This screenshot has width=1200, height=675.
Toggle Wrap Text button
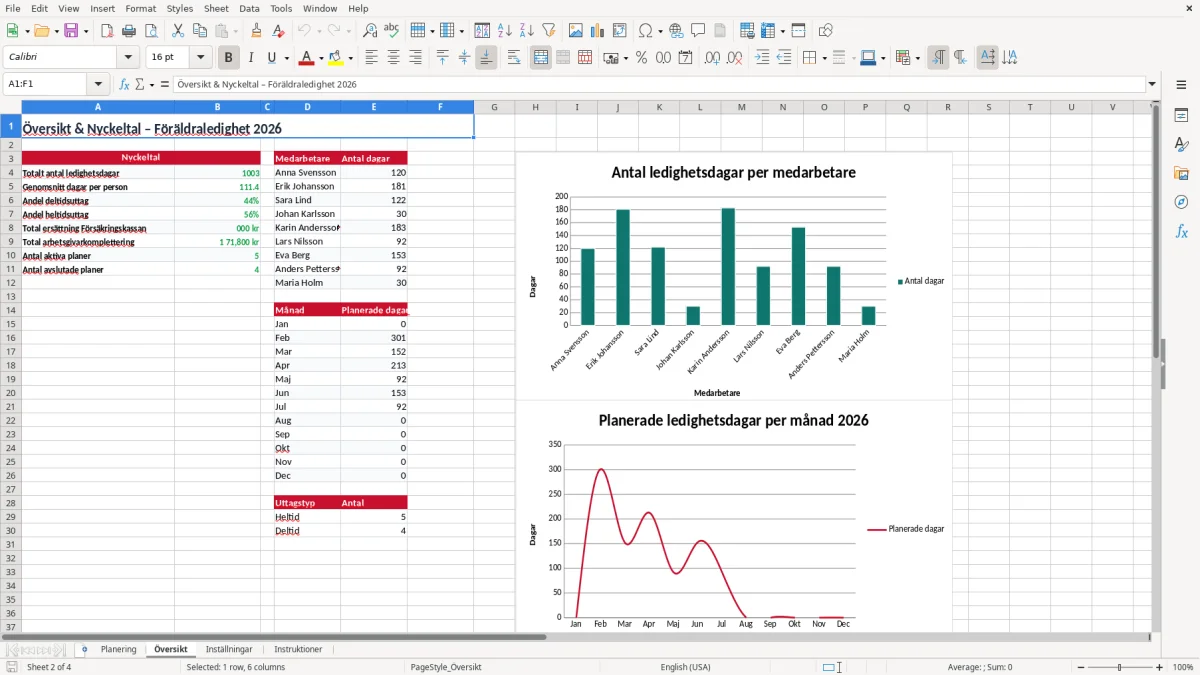pyautogui.click(x=514, y=58)
